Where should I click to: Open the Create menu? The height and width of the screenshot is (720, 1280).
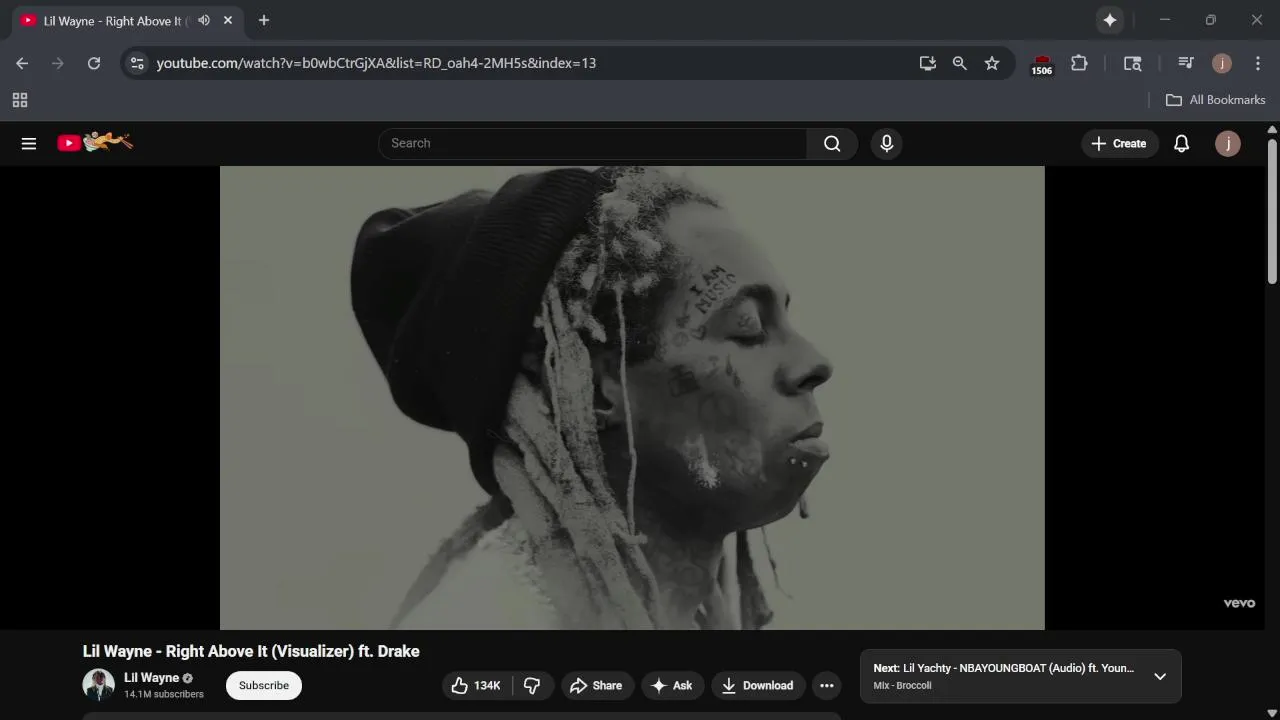pyautogui.click(x=1119, y=143)
